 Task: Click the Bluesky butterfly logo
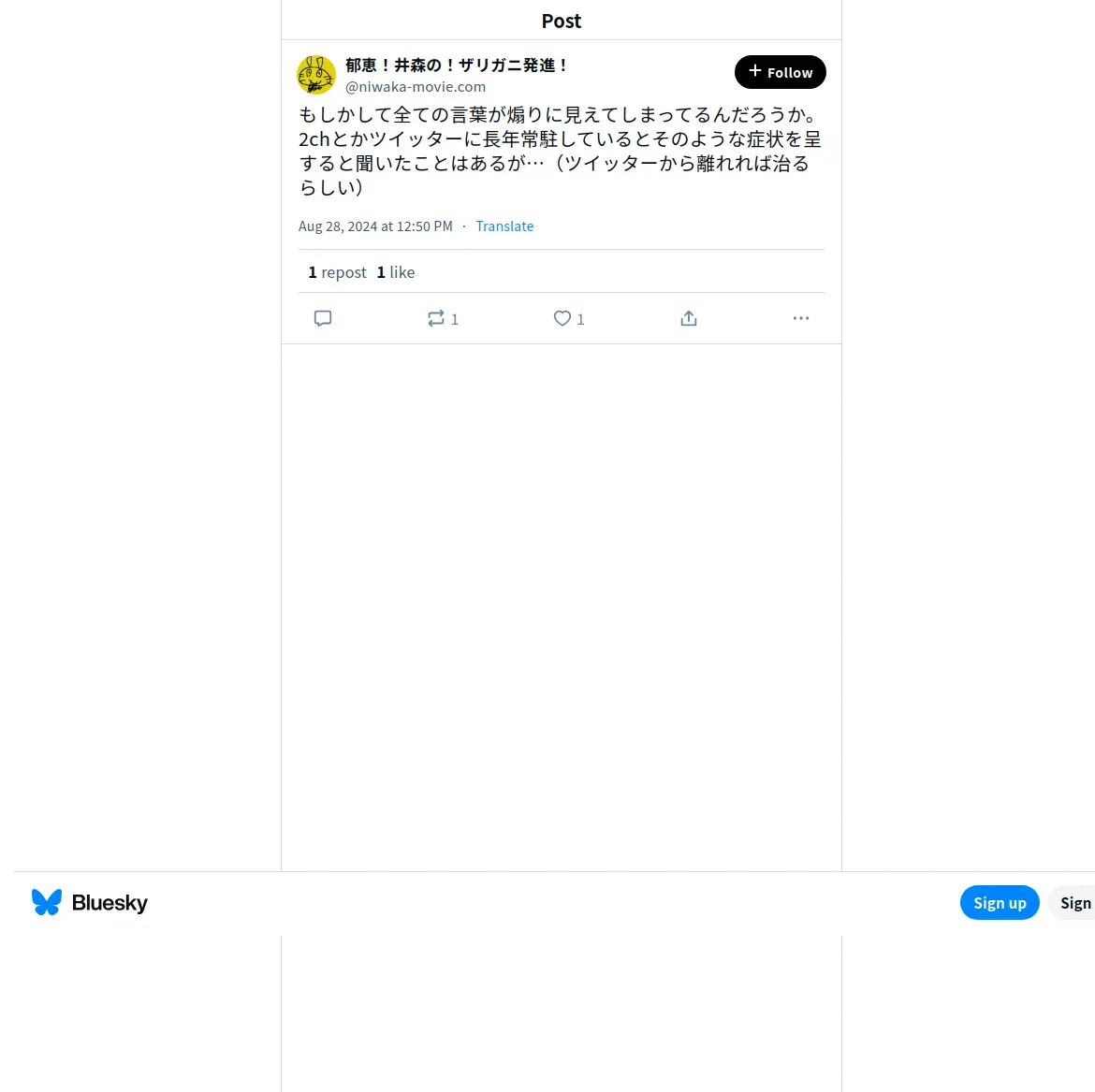point(47,902)
